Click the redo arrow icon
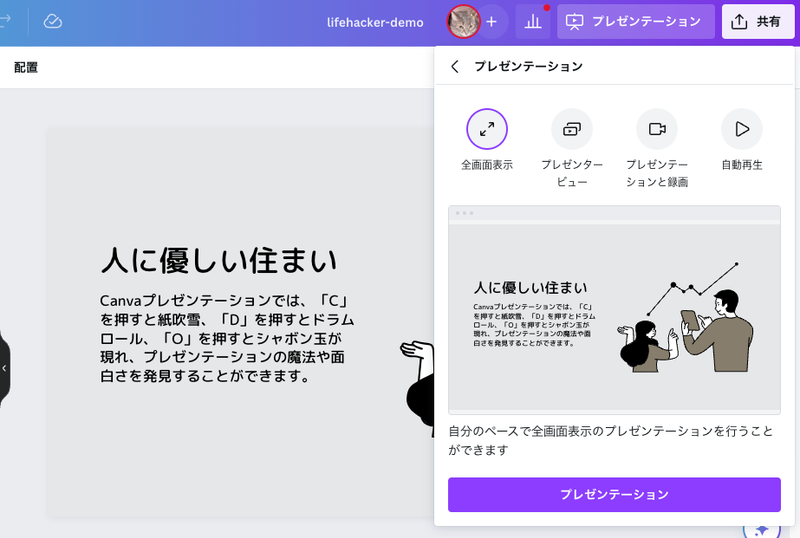800x538 pixels. click(5, 21)
